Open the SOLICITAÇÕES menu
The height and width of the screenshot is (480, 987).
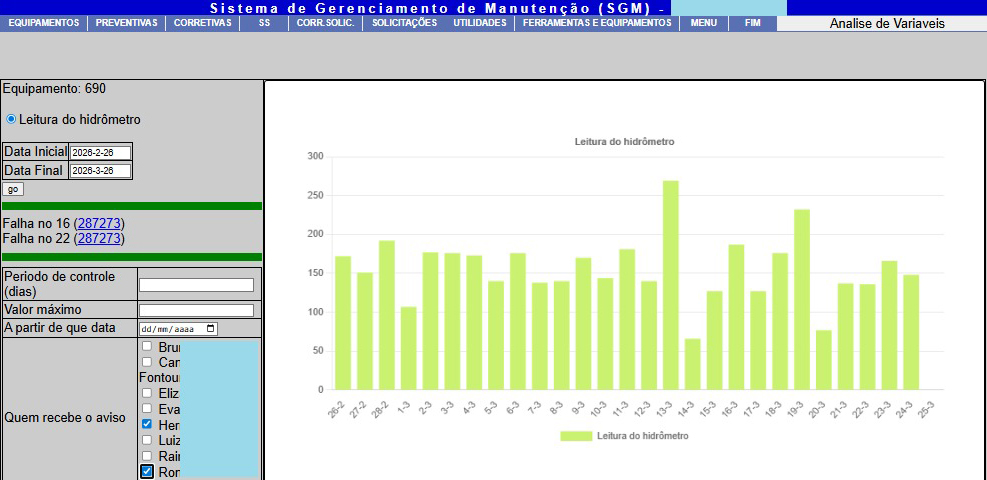click(404, 23)
